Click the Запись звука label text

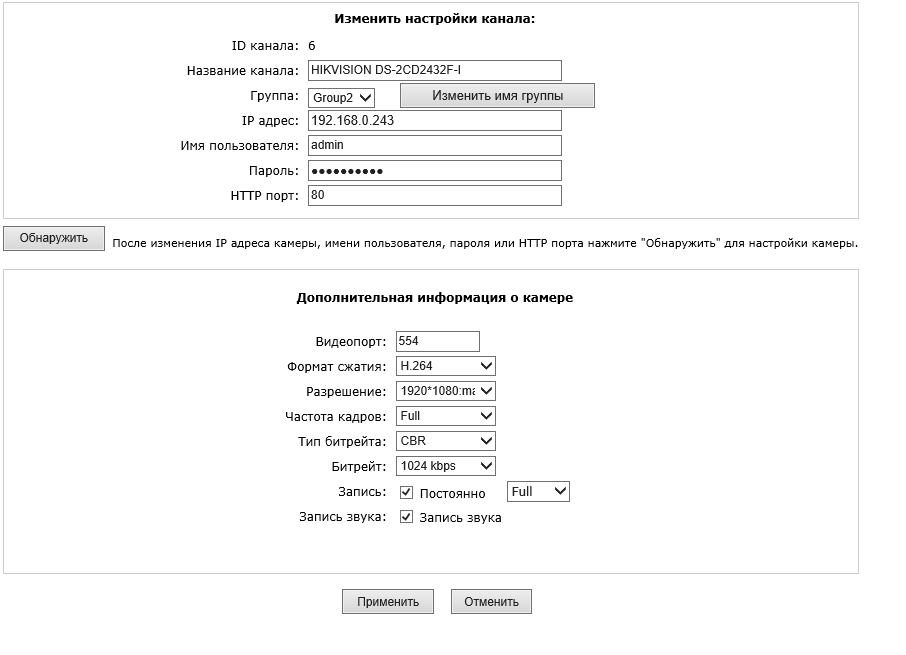click(460, 518)
